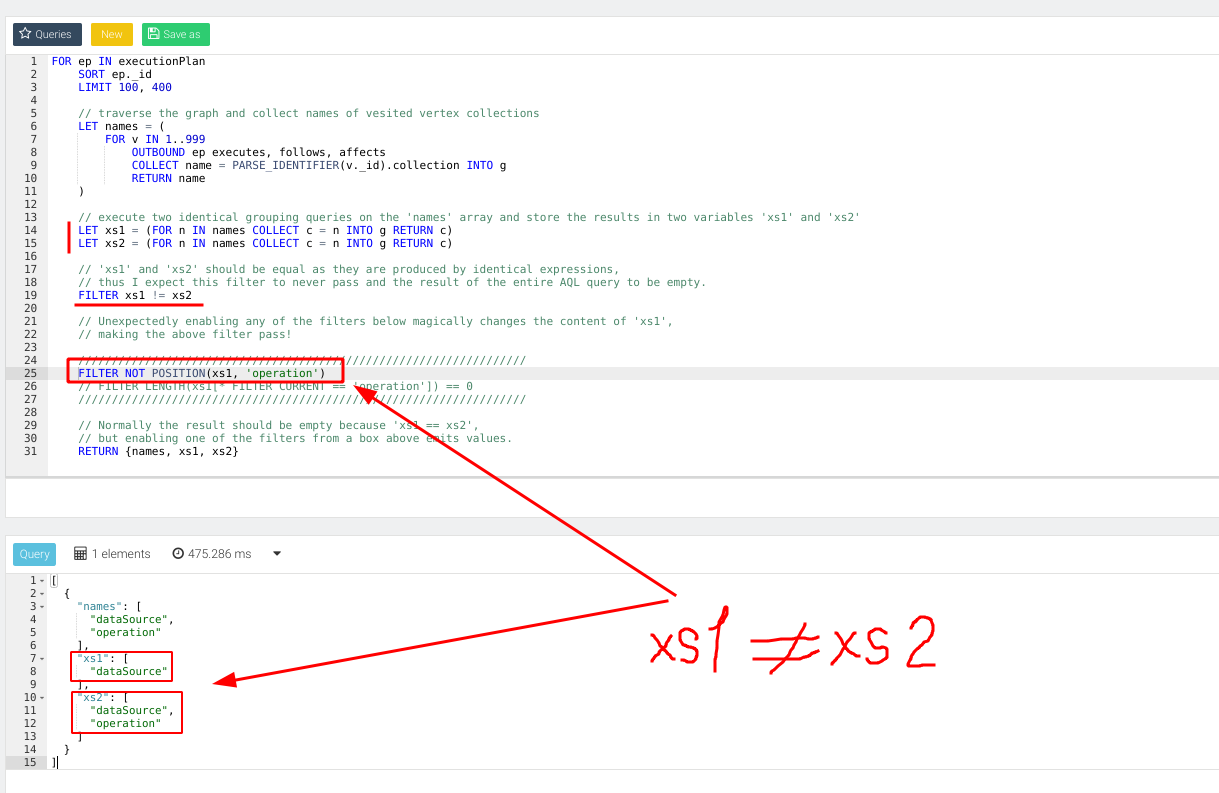
Task: Collapse the "xs2" array in the results
Action: click(x=41, y=697)
